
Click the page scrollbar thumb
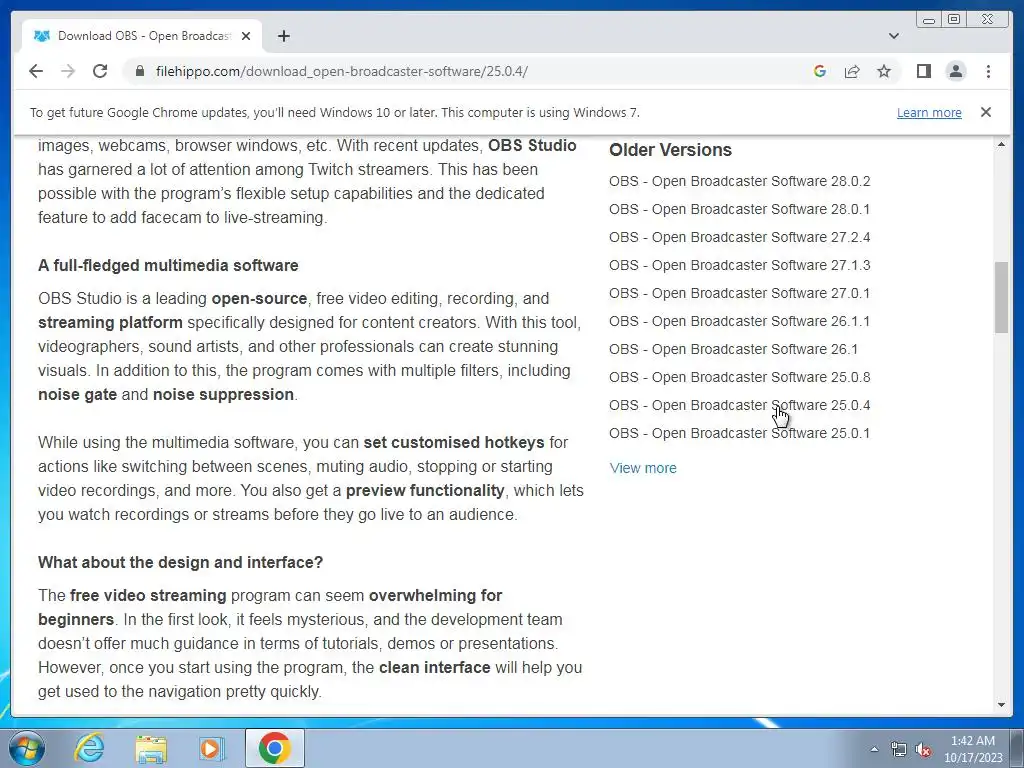pyautogui.click(x=1001, y=297)
